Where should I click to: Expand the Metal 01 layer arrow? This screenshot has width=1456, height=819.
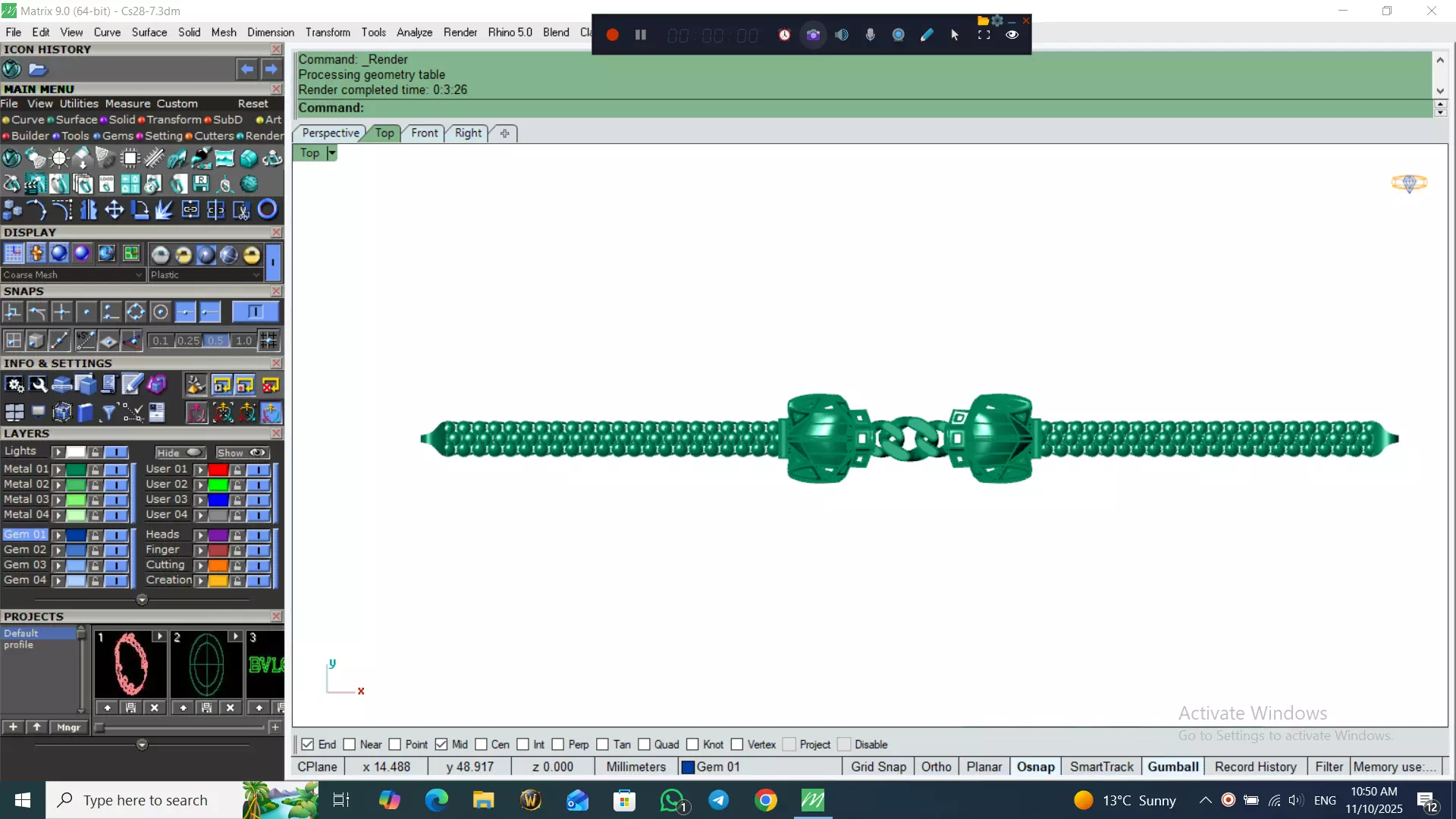[x=58, y=469]
